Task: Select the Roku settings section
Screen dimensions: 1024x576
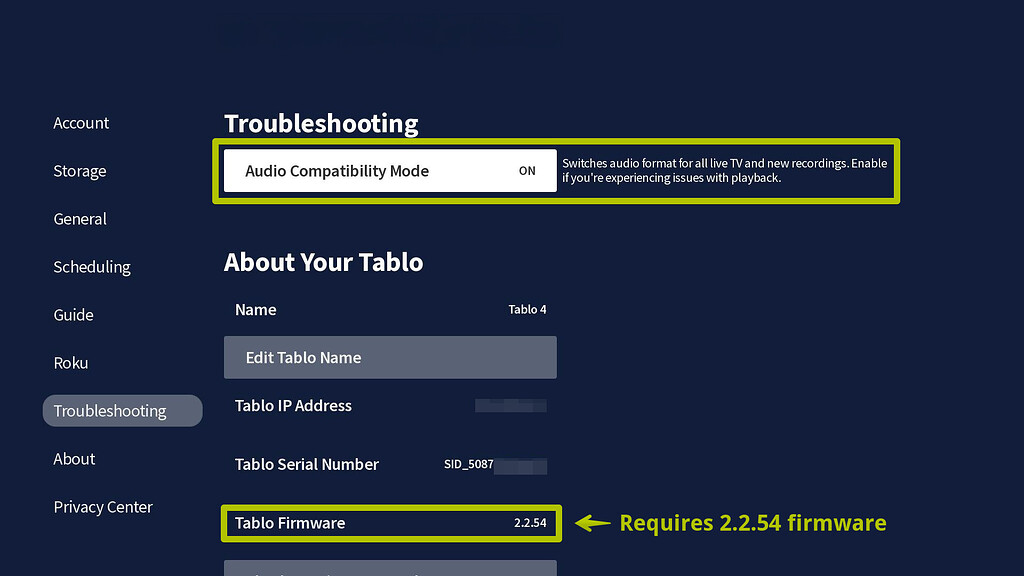Action: point(70,363)
